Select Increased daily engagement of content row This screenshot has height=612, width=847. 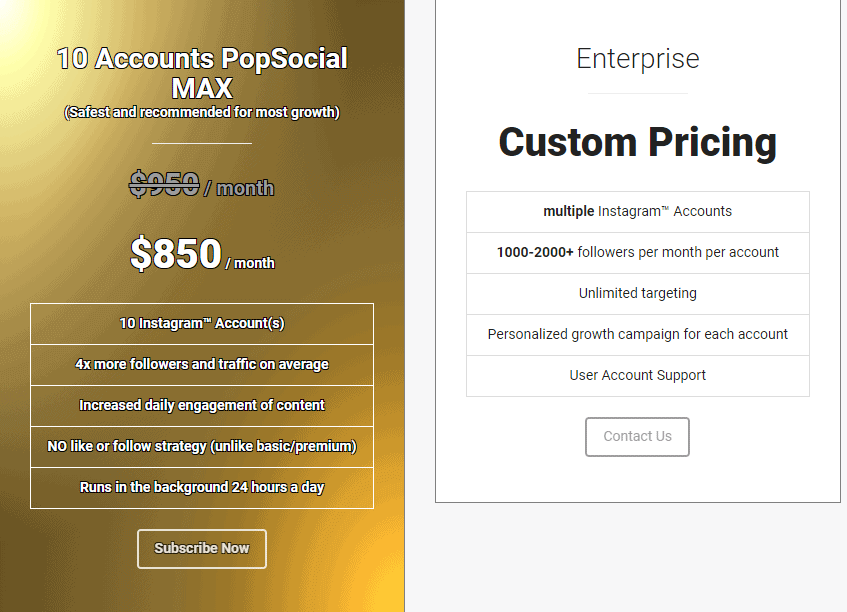202,406
